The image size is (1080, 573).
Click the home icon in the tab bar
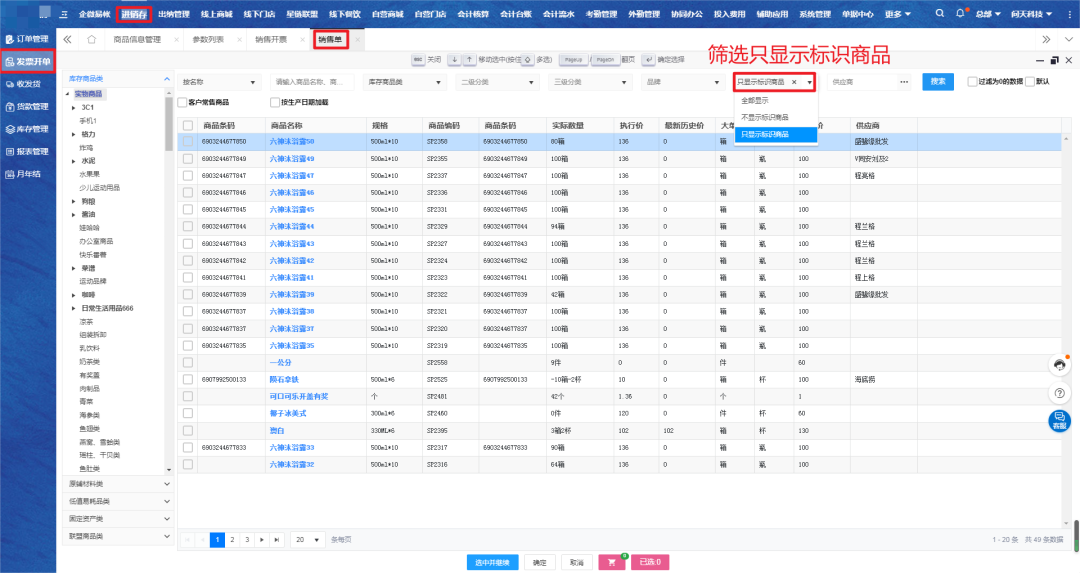click(91, 39)
